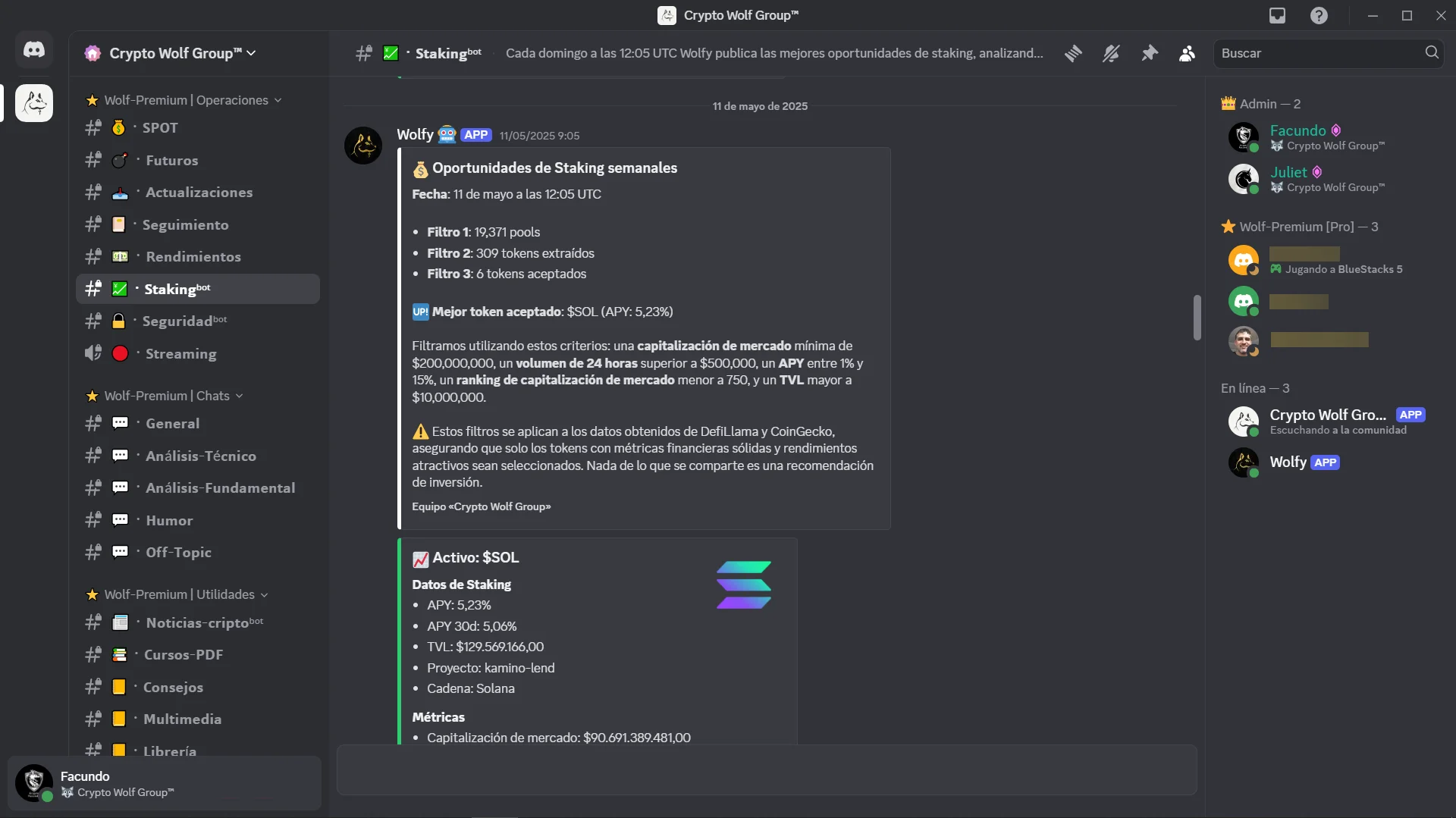Viewport: 1456px width, 818px height.
Task: Open the Humor channel
Action: (198, 521)
